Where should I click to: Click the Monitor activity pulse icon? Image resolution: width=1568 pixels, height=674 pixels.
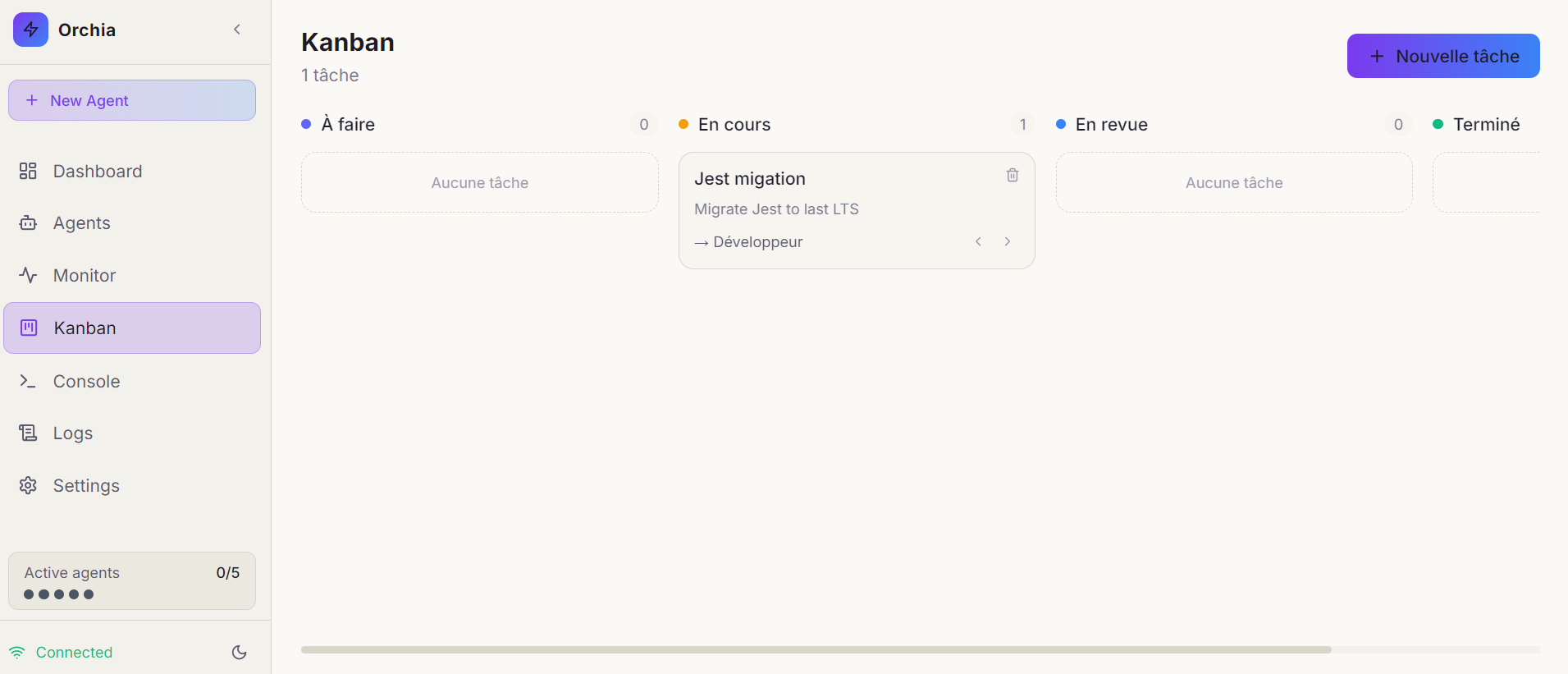pos(28,276)
